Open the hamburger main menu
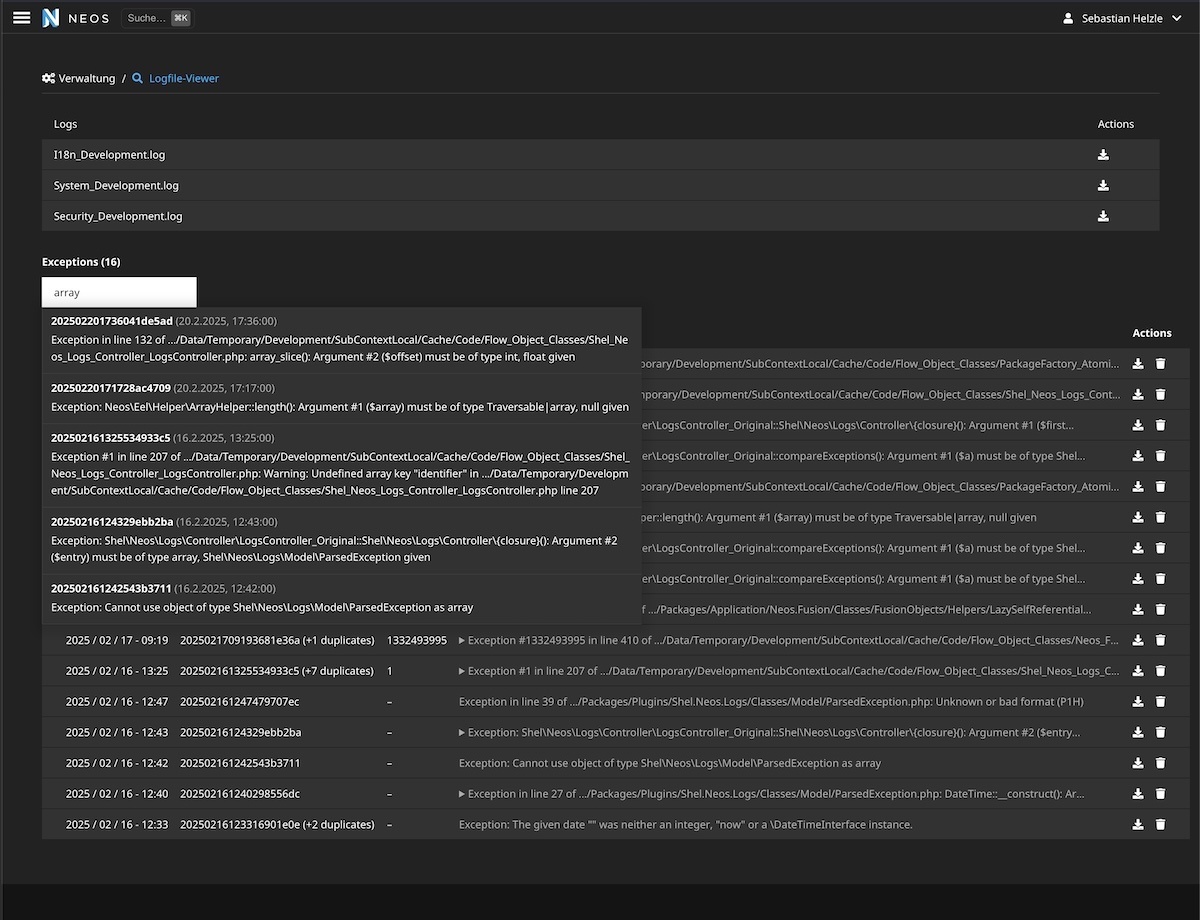 21,17
